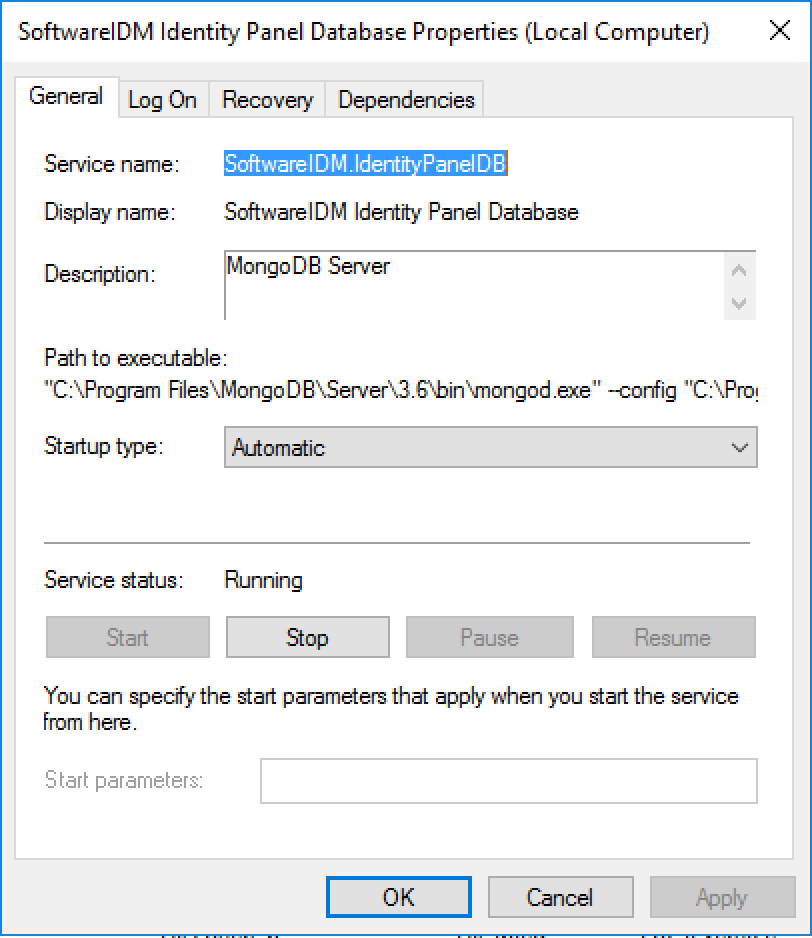This screenshot has height=938, width=812.
Task: Click the Start parameters input field
Action: tap(509, 781)
